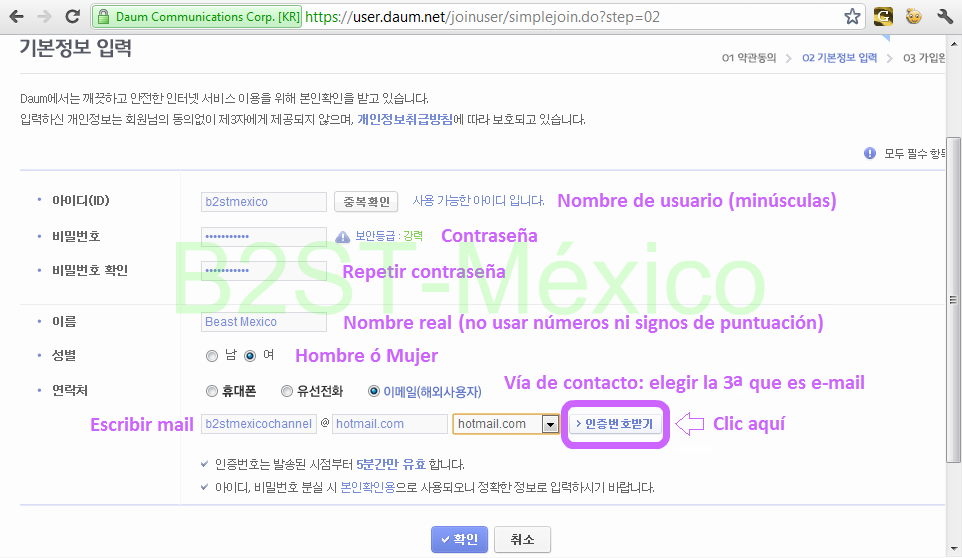Click the cat face extension icon
Image resolution: width=962 pixels, height=558 pixels.
(x=914, y=16)
